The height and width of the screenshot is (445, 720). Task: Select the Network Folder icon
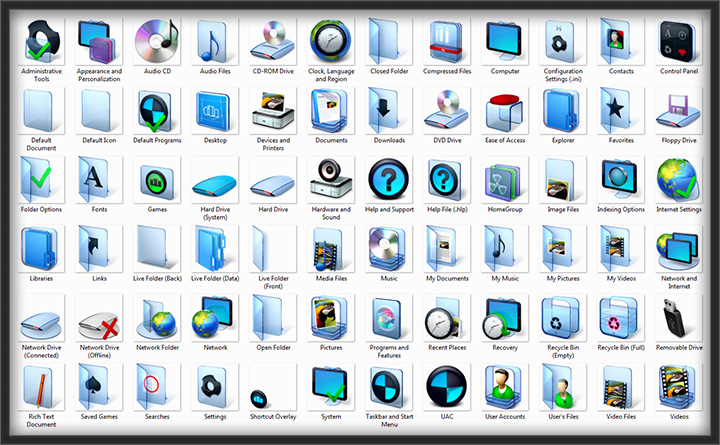156,320
